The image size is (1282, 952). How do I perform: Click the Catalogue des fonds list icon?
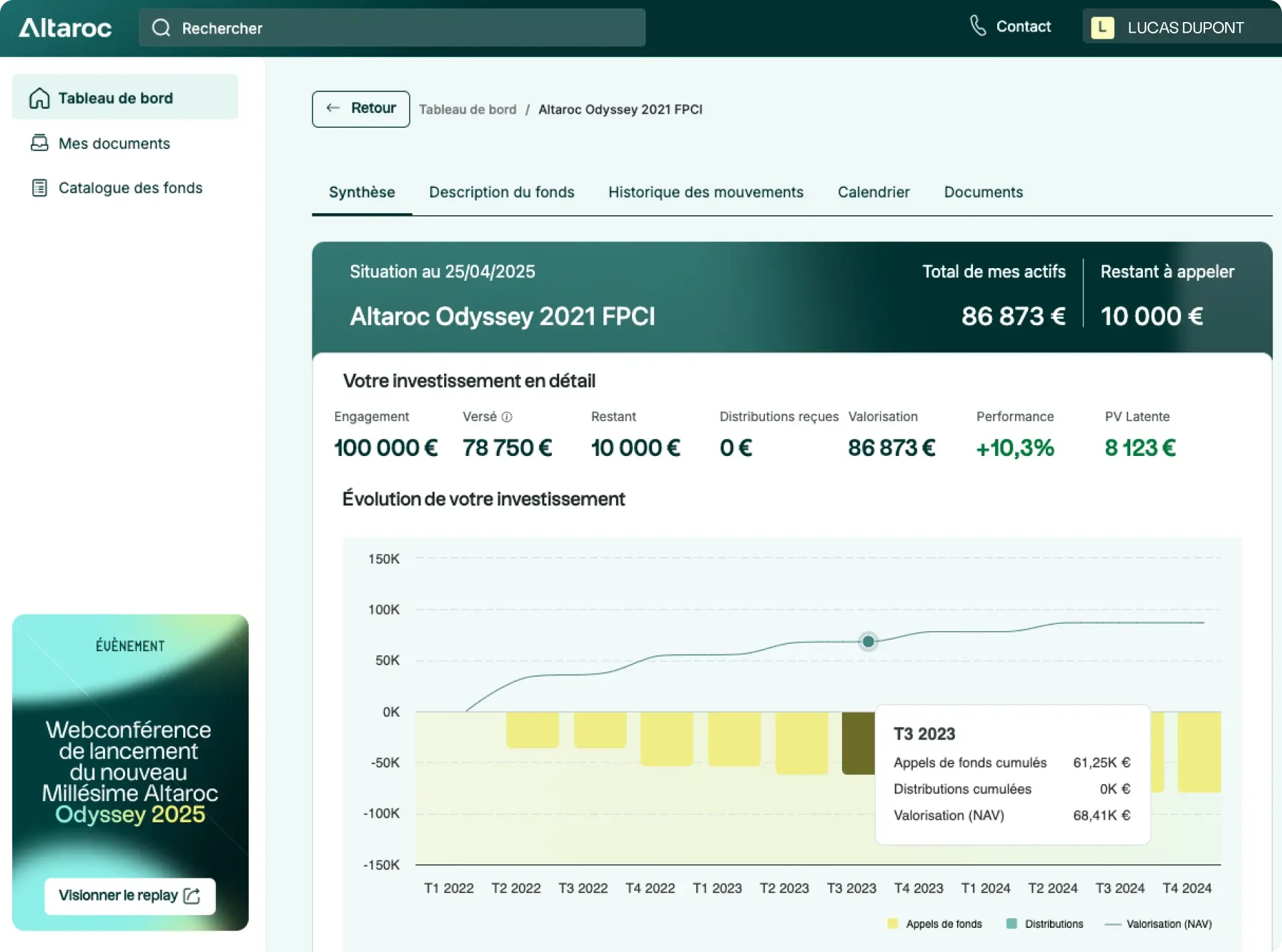tap(39, 188)
